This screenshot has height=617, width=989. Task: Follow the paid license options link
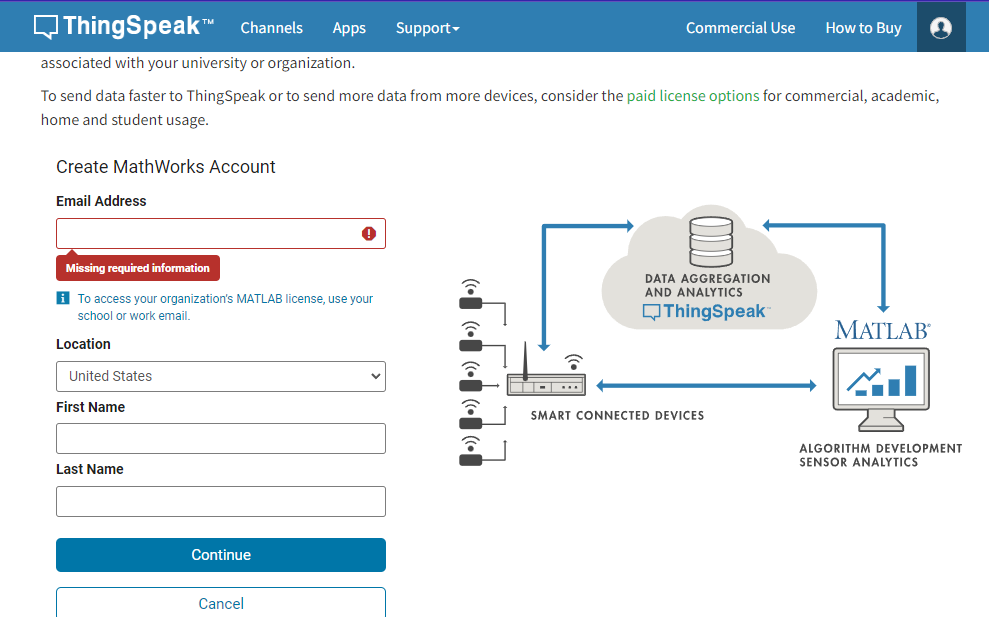pos(693,96)
